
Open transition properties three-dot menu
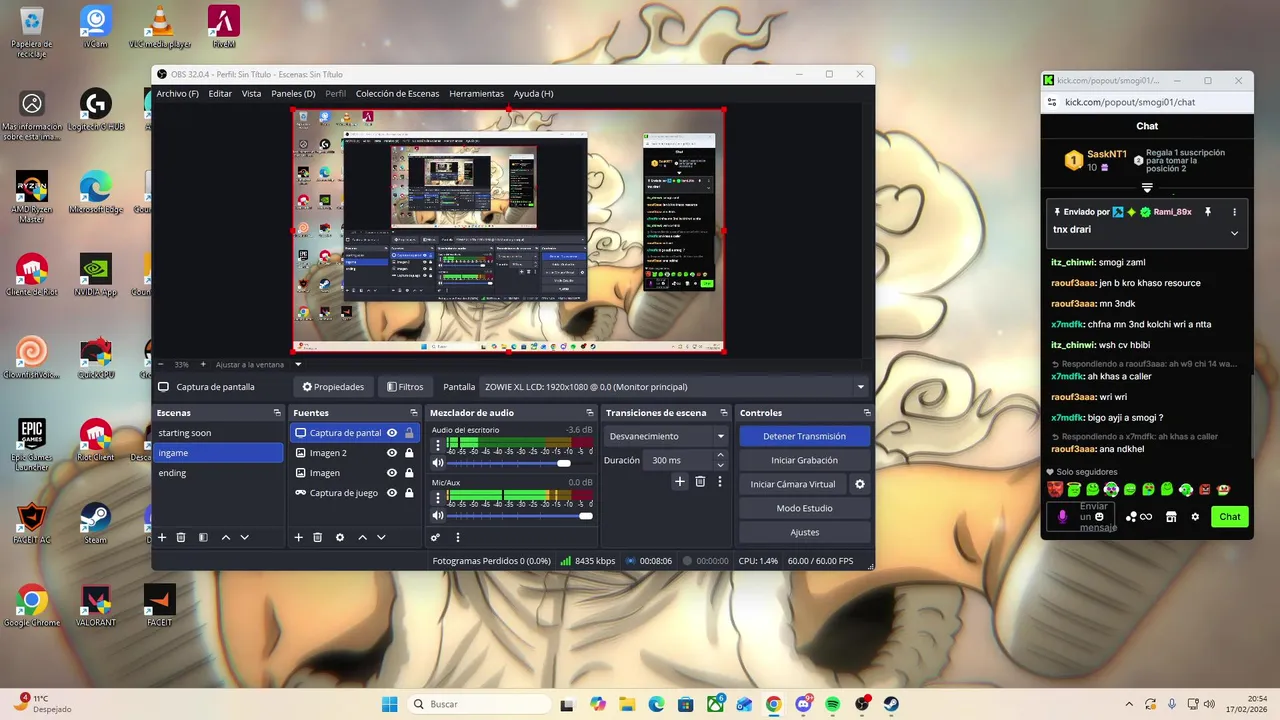719,482
